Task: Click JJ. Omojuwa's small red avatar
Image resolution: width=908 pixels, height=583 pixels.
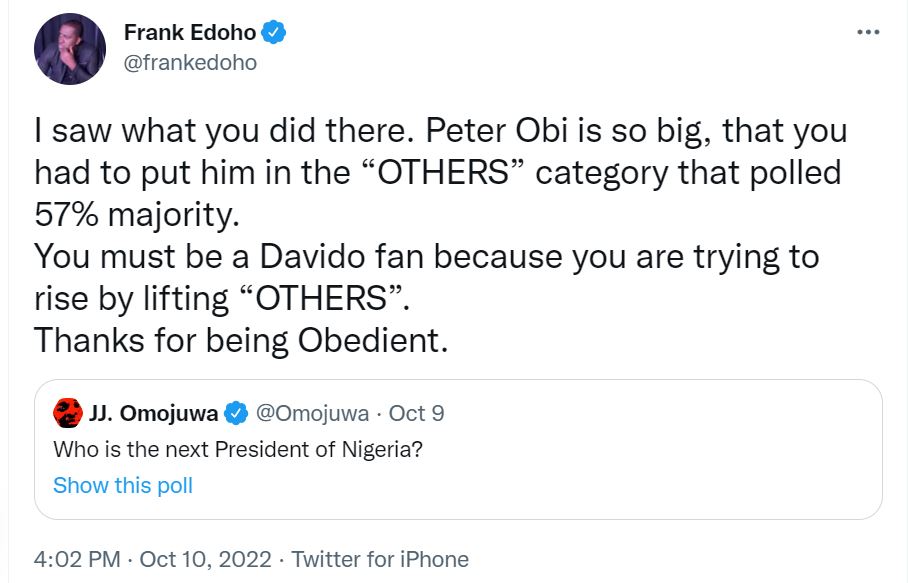Action: (x=68, y=413)
